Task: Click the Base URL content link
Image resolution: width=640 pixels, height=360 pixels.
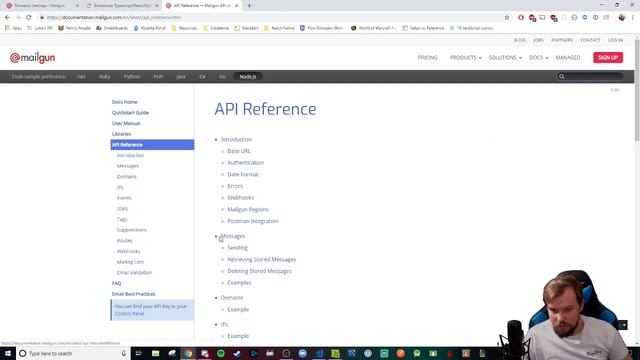Action: 239,151
